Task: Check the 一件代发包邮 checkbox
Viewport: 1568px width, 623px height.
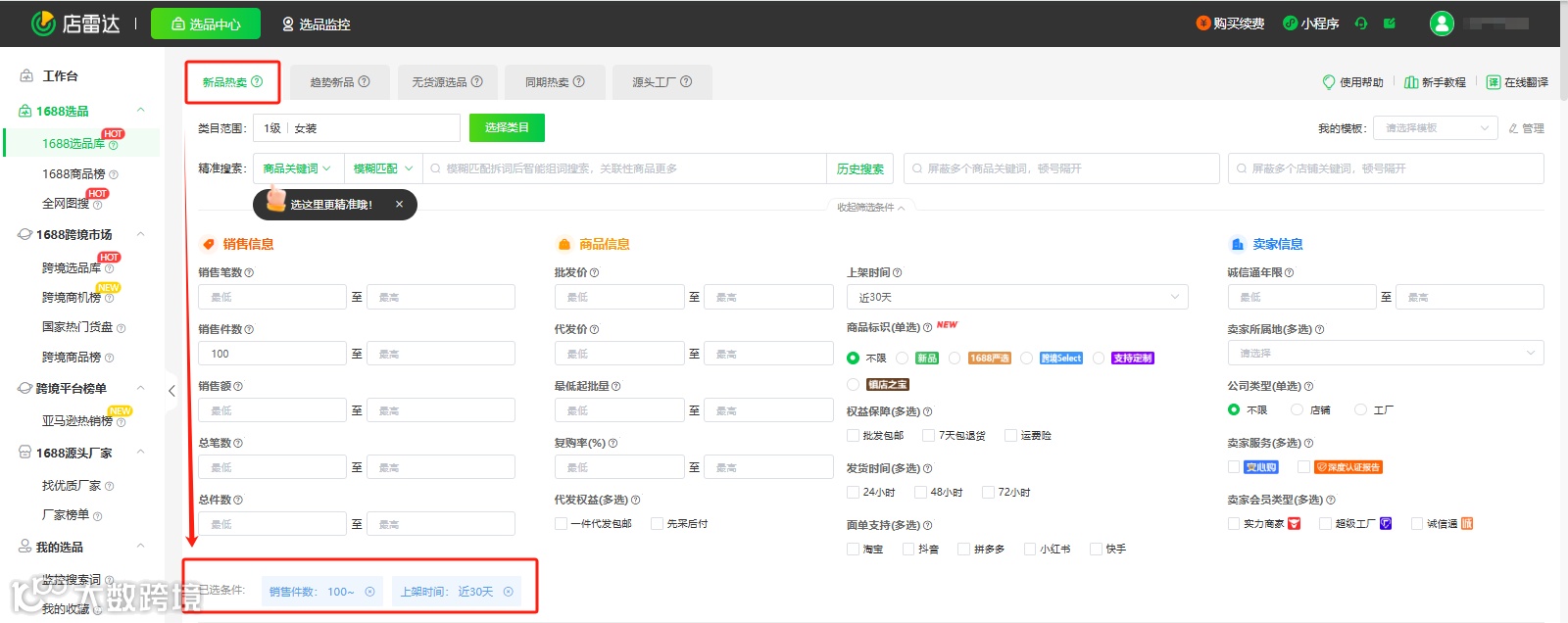Action: [561, 523]
